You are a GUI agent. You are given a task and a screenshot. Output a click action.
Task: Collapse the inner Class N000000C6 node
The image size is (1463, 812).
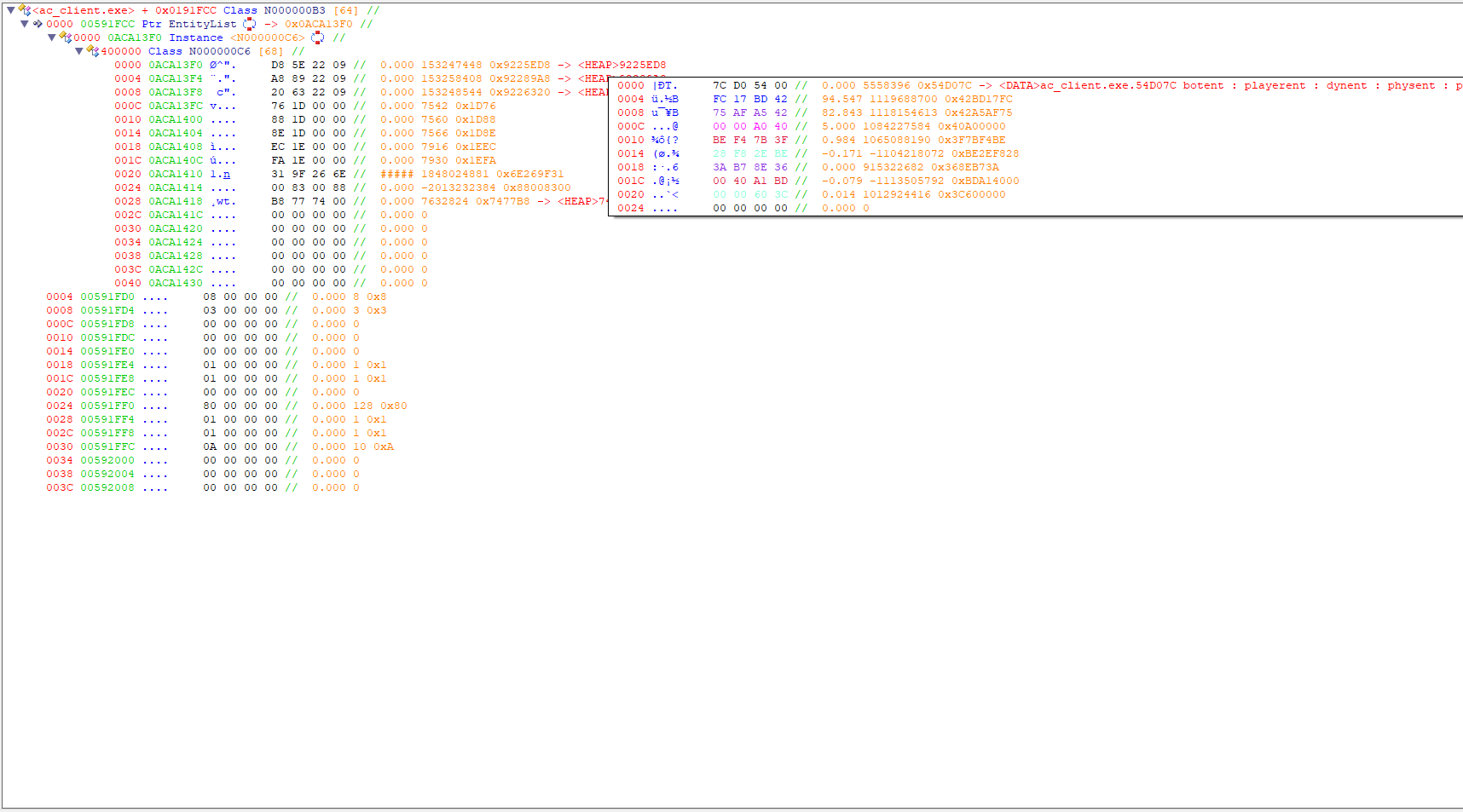tap(78, 51)
